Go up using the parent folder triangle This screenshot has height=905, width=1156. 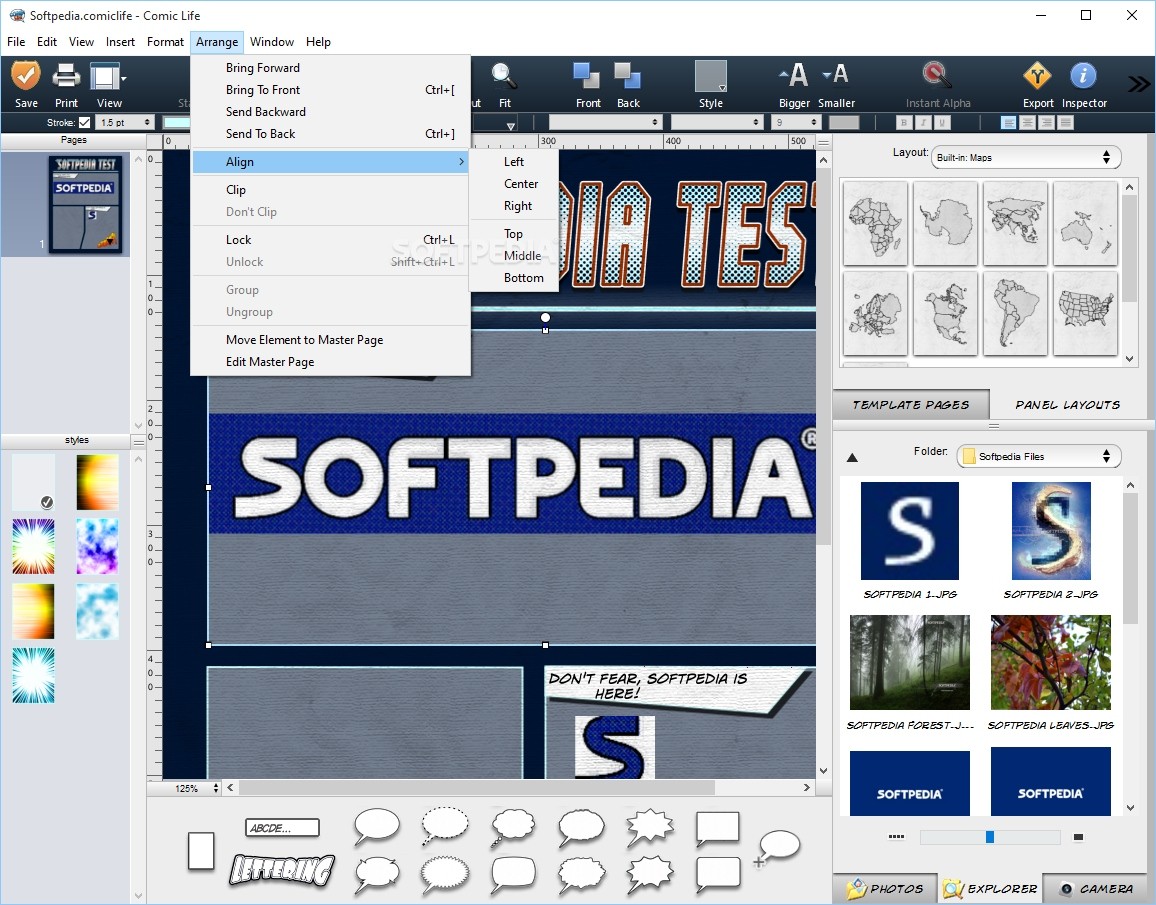(852, 458)
